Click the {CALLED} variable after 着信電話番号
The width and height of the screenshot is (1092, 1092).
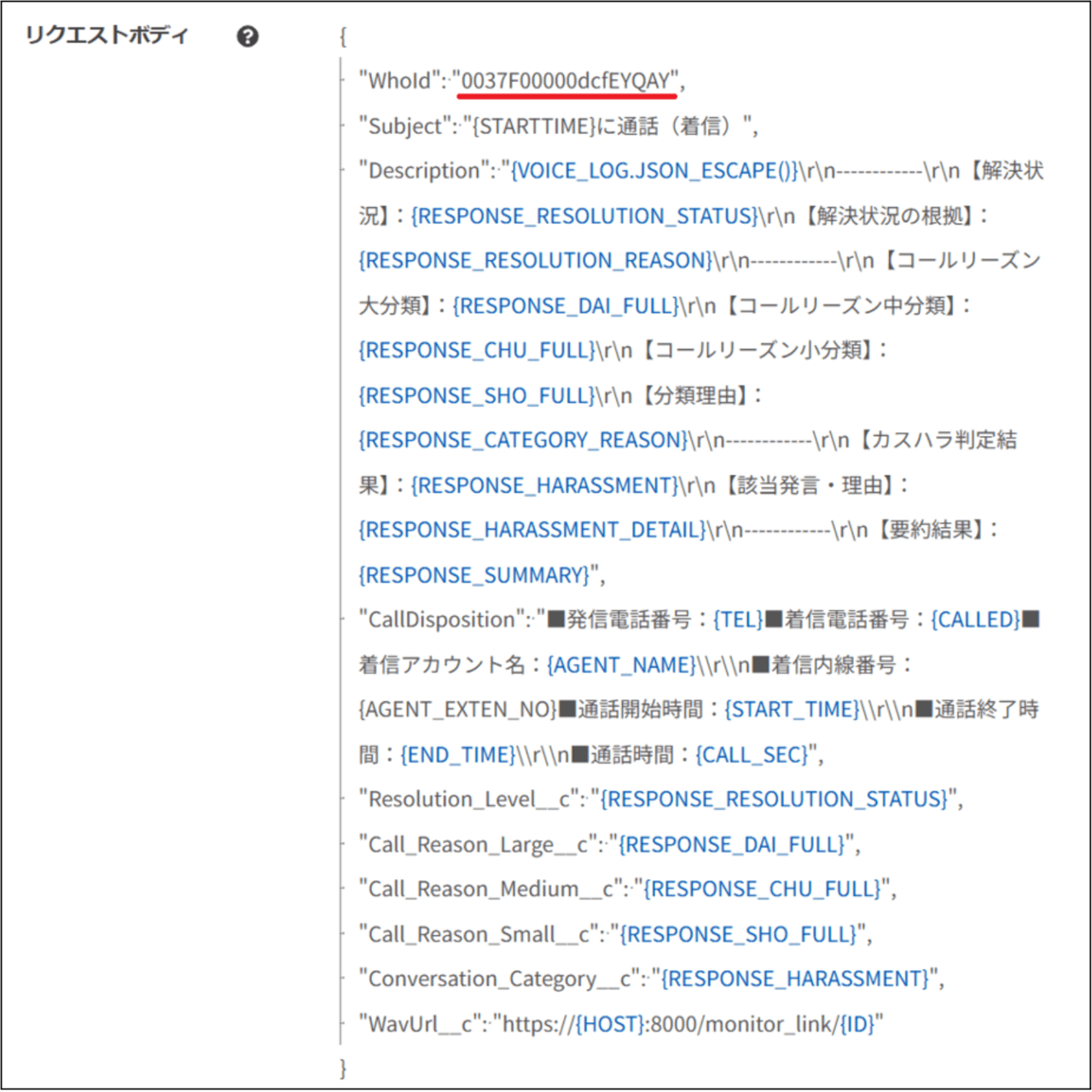click(x=975, y=619)
